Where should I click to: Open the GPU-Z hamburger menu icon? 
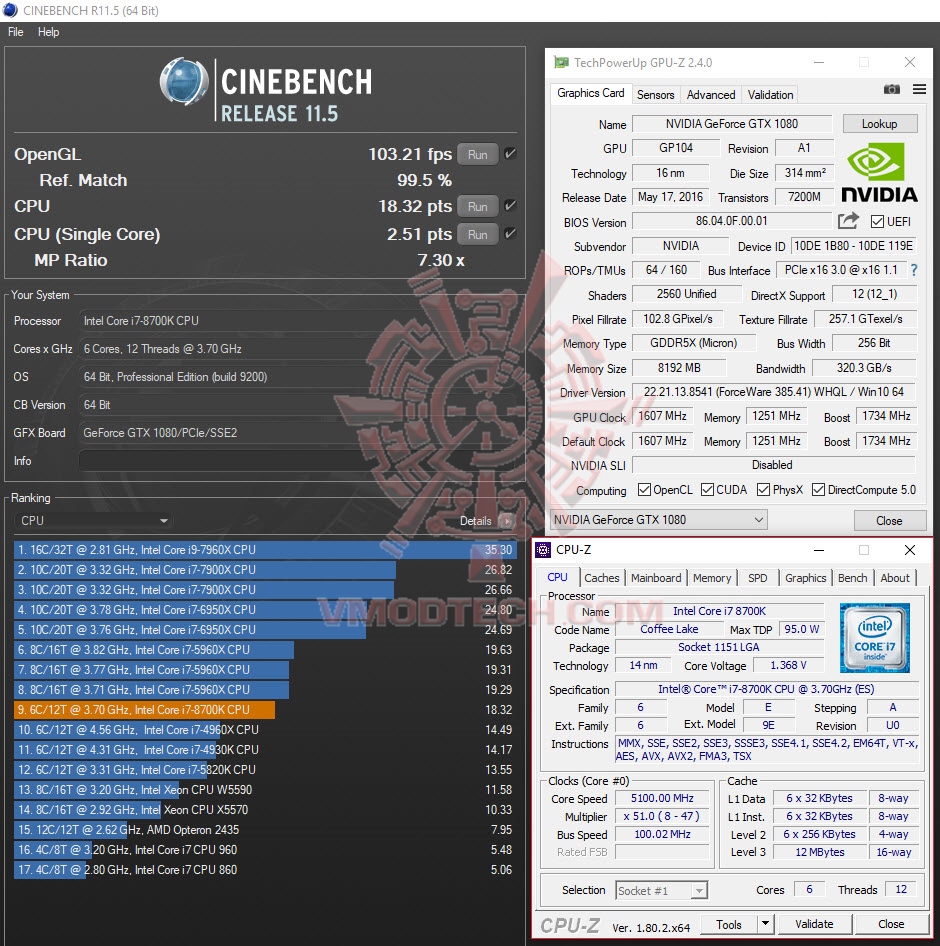(919, 89)
